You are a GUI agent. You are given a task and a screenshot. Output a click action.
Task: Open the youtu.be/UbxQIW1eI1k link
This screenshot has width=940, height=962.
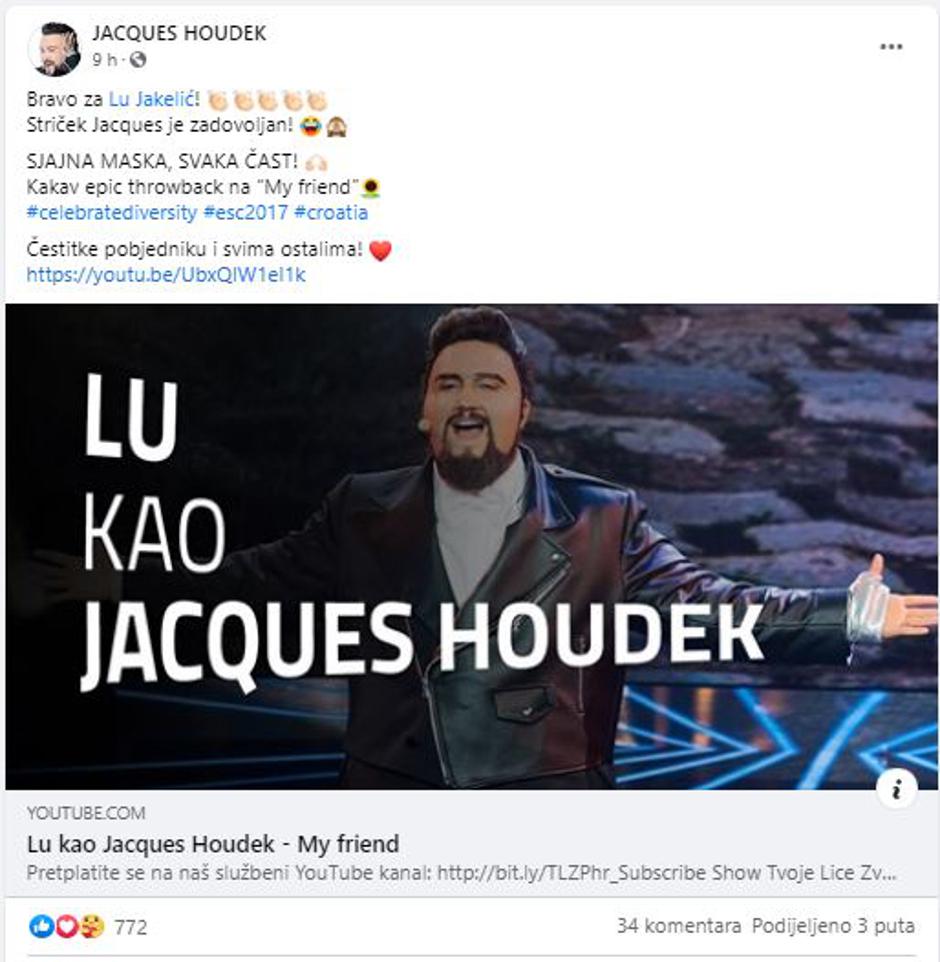click(x=166, y=274)
